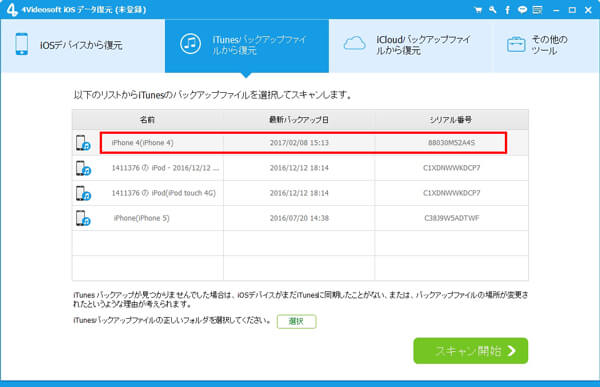
Task: Select the iPhone(iPhone 5) backup name
Action: click(x=142, y=218)
